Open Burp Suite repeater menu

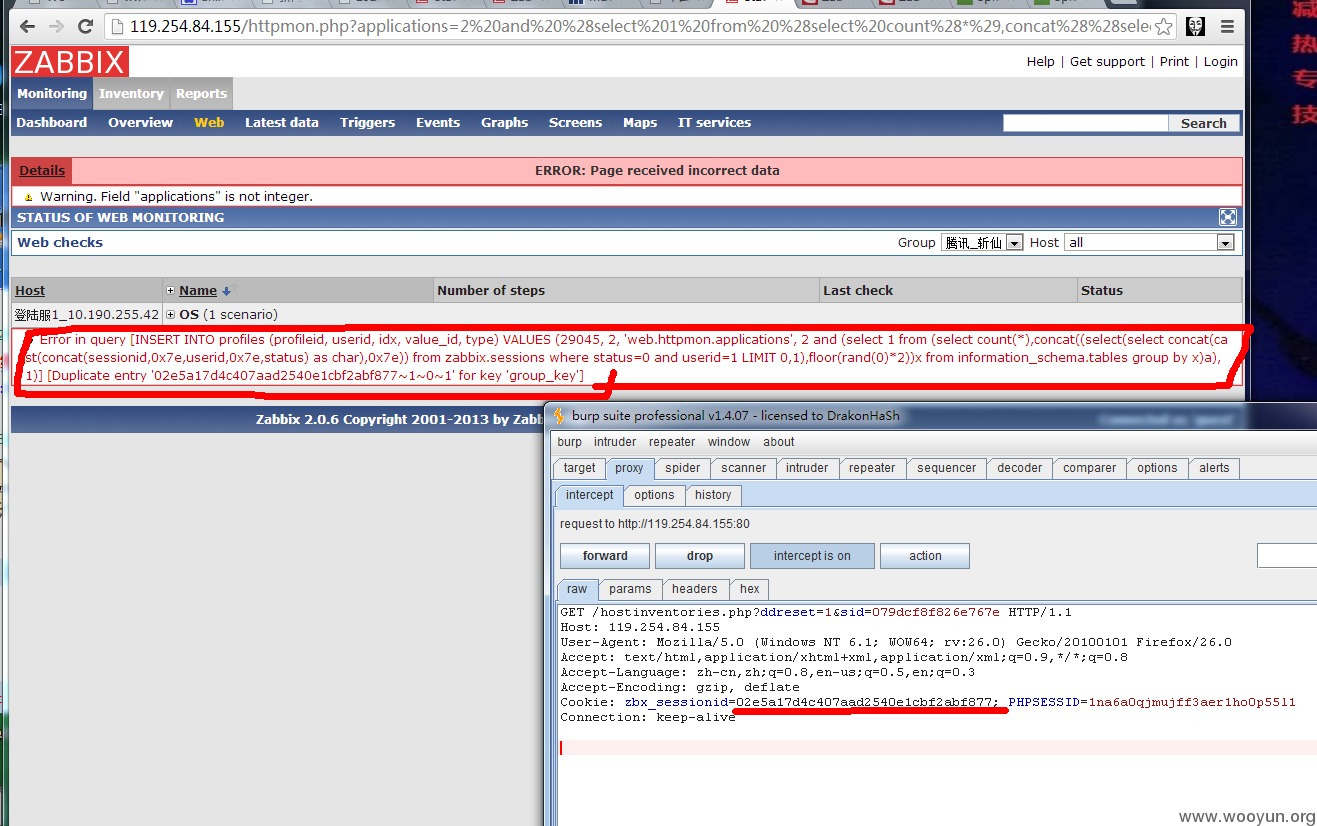point(672,442)
